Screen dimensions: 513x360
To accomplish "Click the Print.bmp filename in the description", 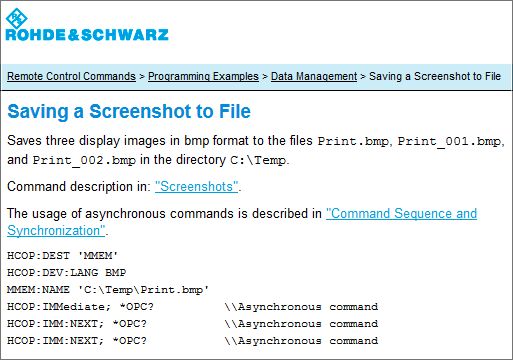I will click(353, 141).
